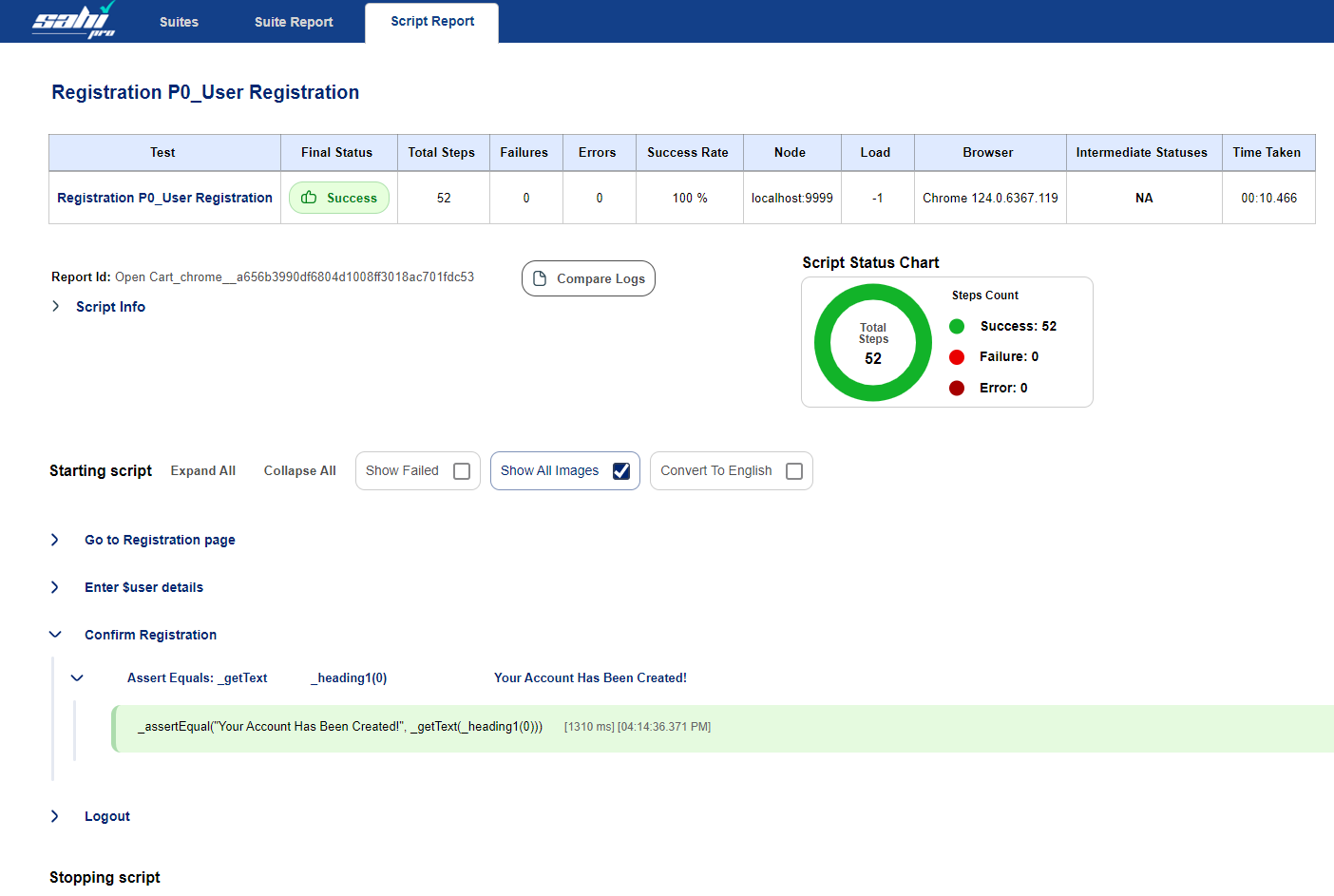Open the Suites tab
The height and width of the screenshot is (896, 1334).
(x=179, y=22)
